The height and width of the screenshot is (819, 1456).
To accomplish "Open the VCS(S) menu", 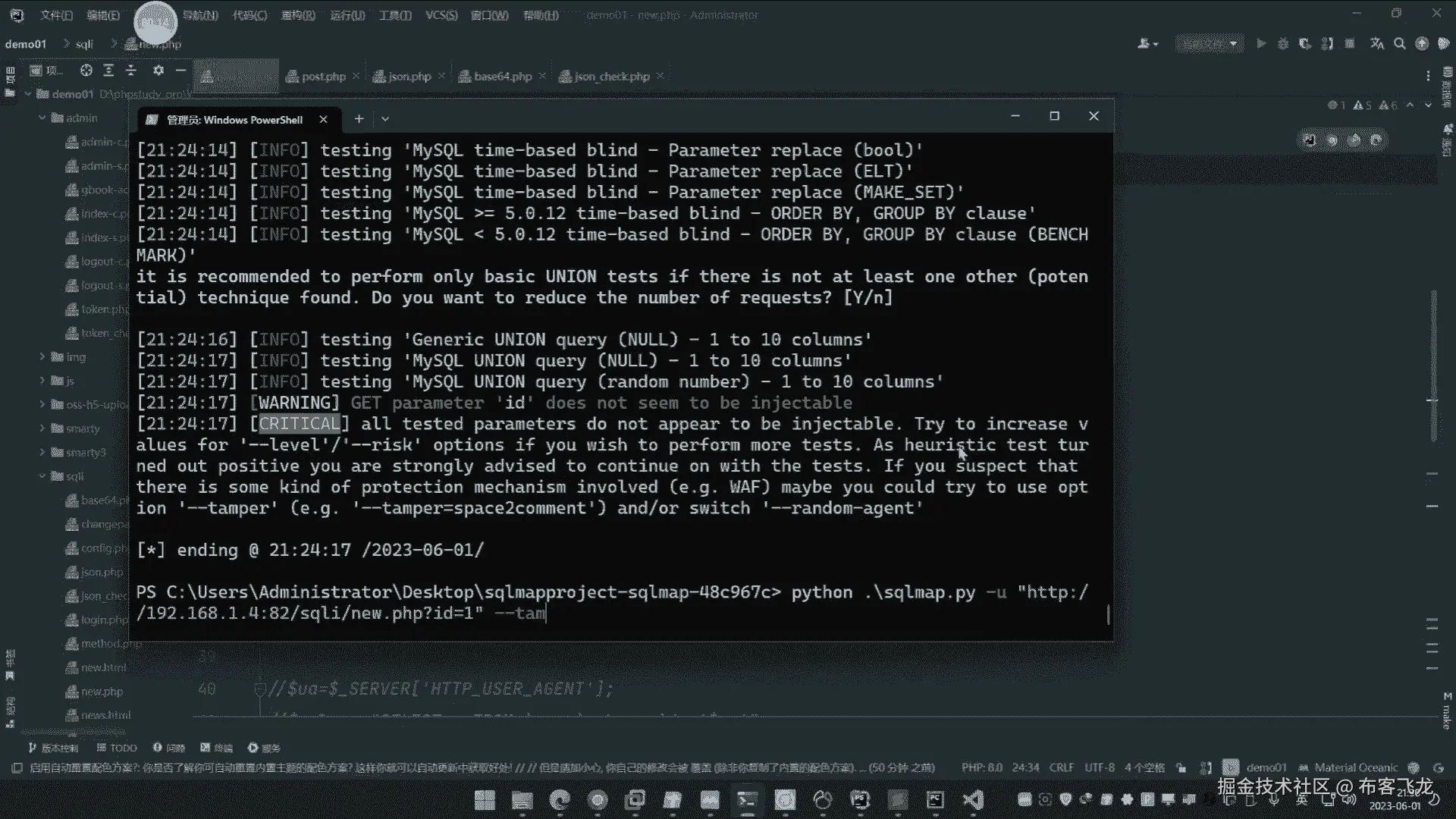I will tap(441, 15).
